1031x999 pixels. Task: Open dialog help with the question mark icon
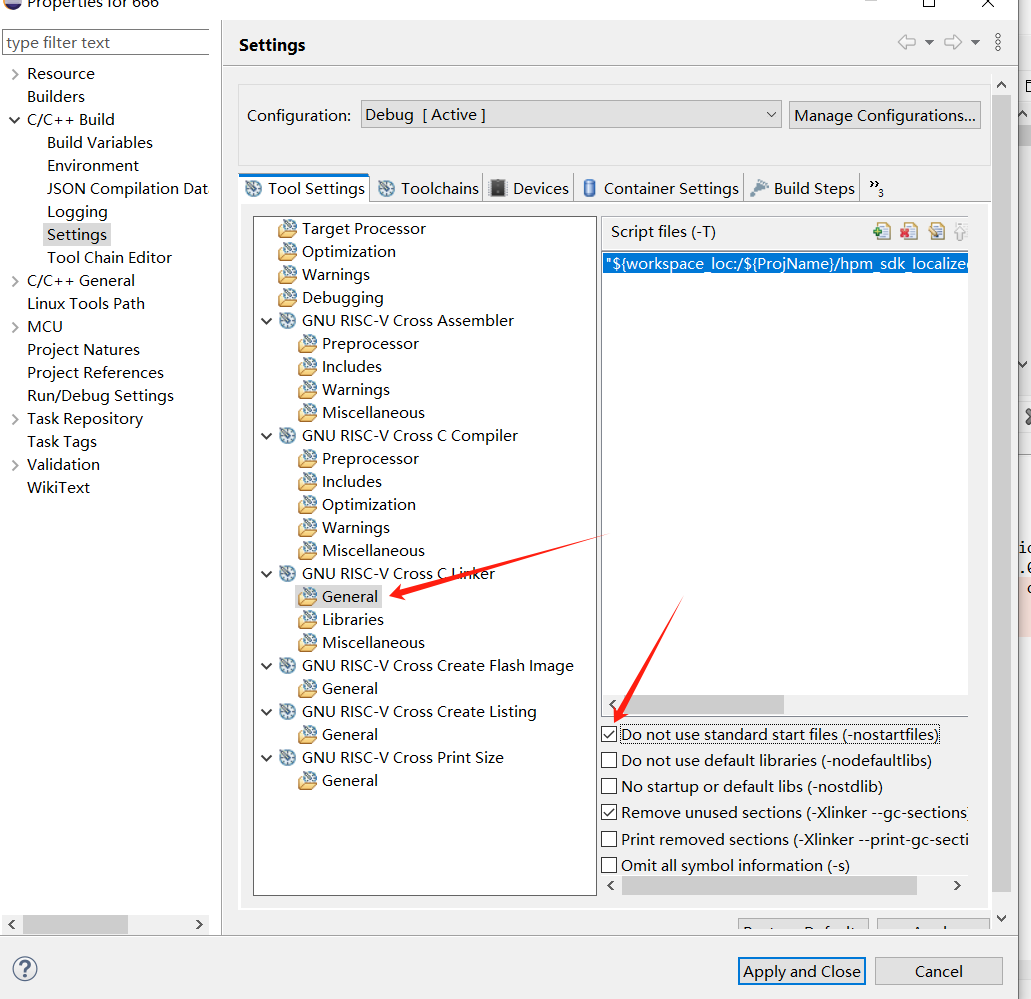tap(25, 968)
